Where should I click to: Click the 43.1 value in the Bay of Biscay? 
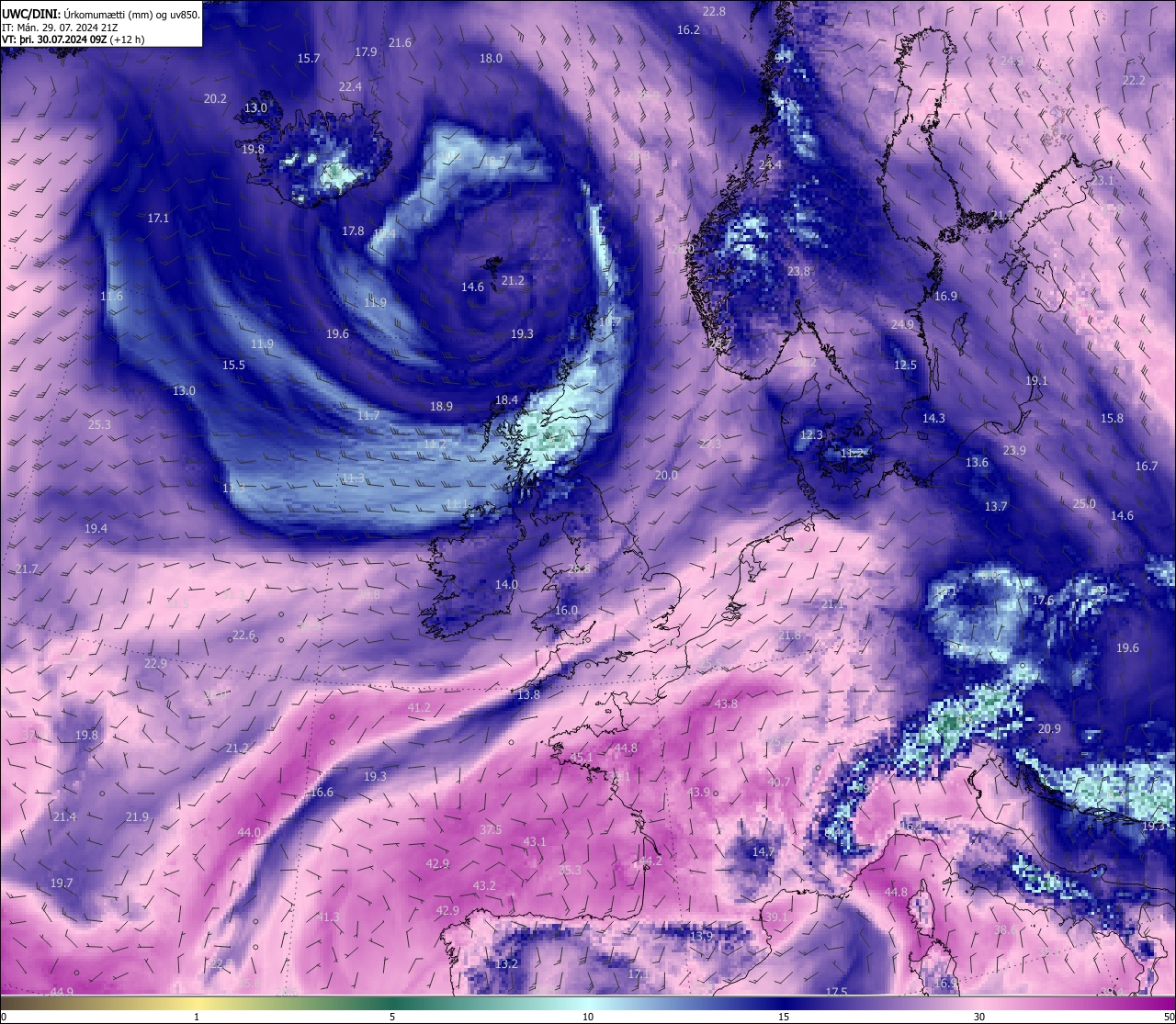pyautogui.click(x=534, y=842)
